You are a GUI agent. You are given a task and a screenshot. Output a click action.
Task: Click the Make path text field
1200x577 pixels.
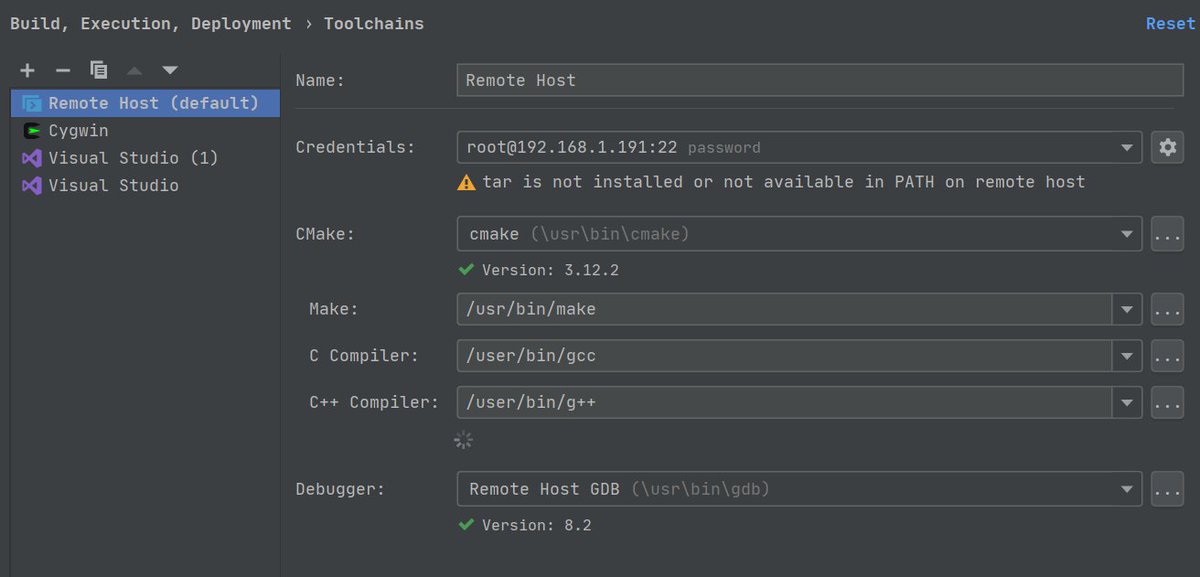coord(785,309)
